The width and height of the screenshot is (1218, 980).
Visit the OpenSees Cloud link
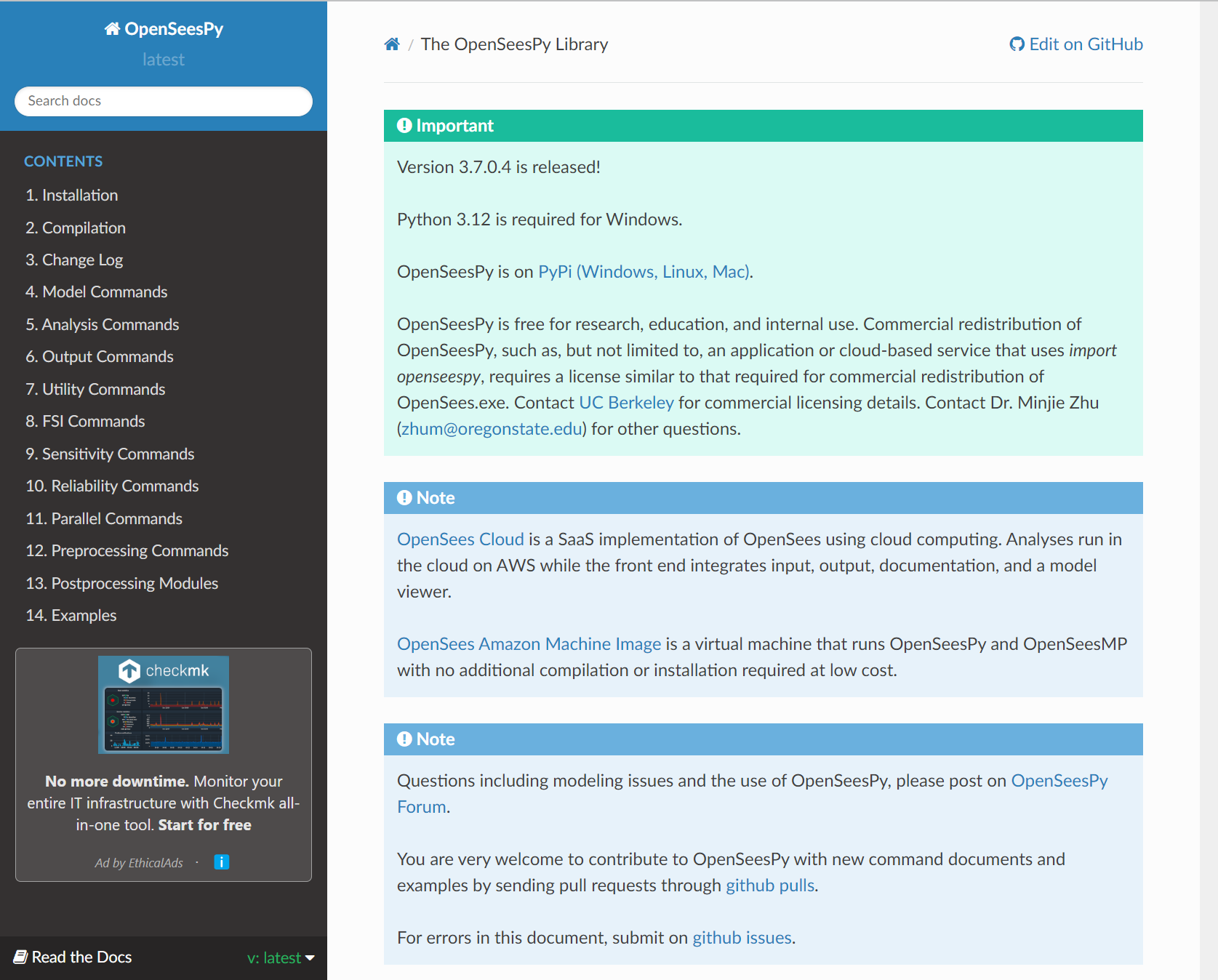click(460, 539)
